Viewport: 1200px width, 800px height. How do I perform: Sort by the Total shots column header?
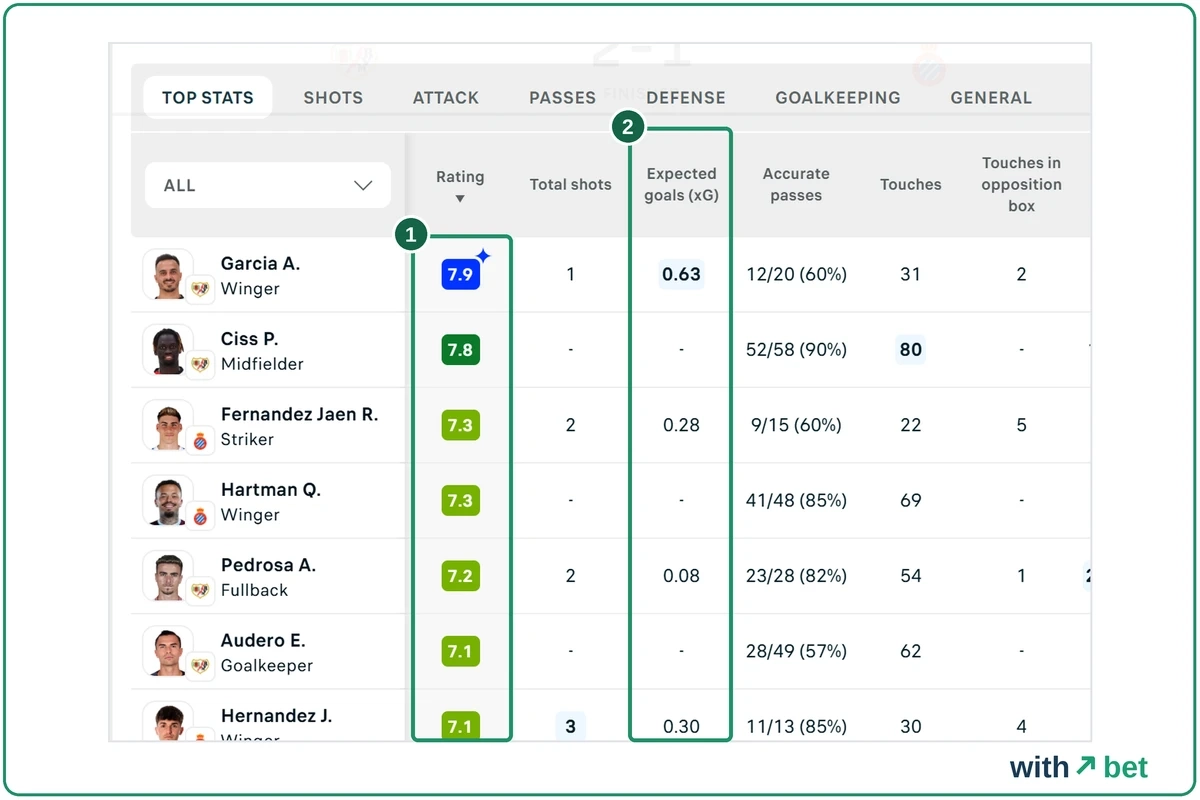click(570, 184)
